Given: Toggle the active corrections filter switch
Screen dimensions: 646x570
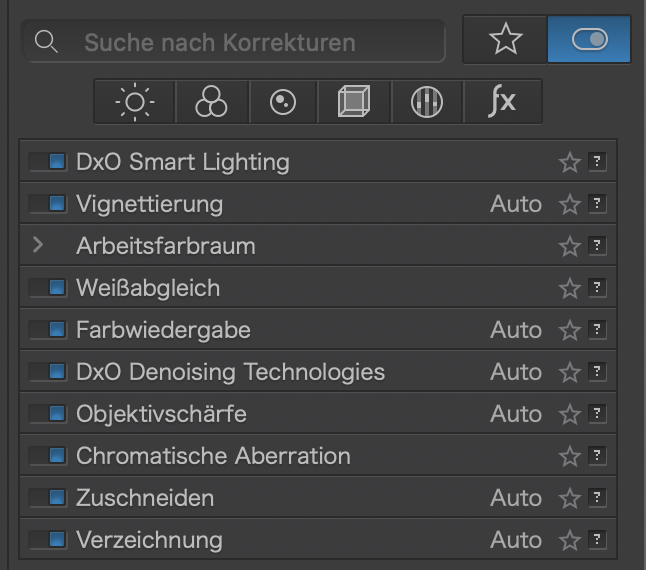Looking at the screenshot, I should coord(589,40).
